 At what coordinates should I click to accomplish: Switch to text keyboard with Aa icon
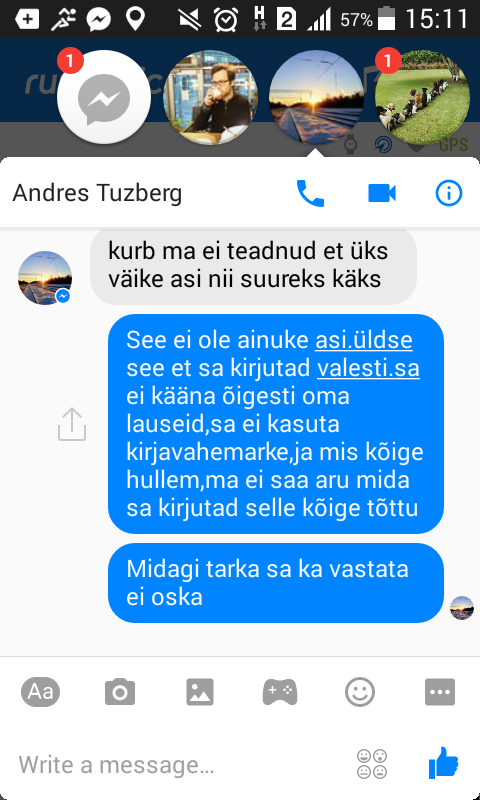40,692
